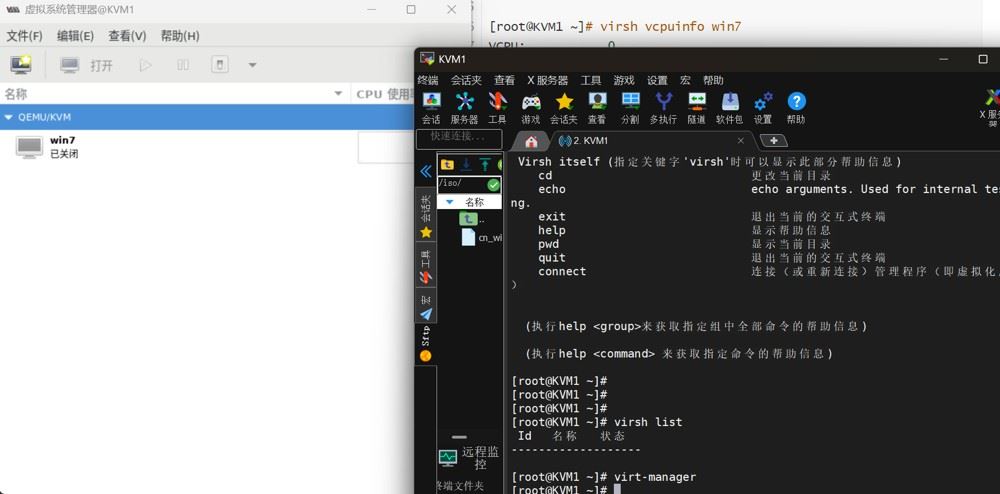1000x494 pixels.
Task: Click the 分割 (Split) toolbar icon
Action: pos(630,108)
